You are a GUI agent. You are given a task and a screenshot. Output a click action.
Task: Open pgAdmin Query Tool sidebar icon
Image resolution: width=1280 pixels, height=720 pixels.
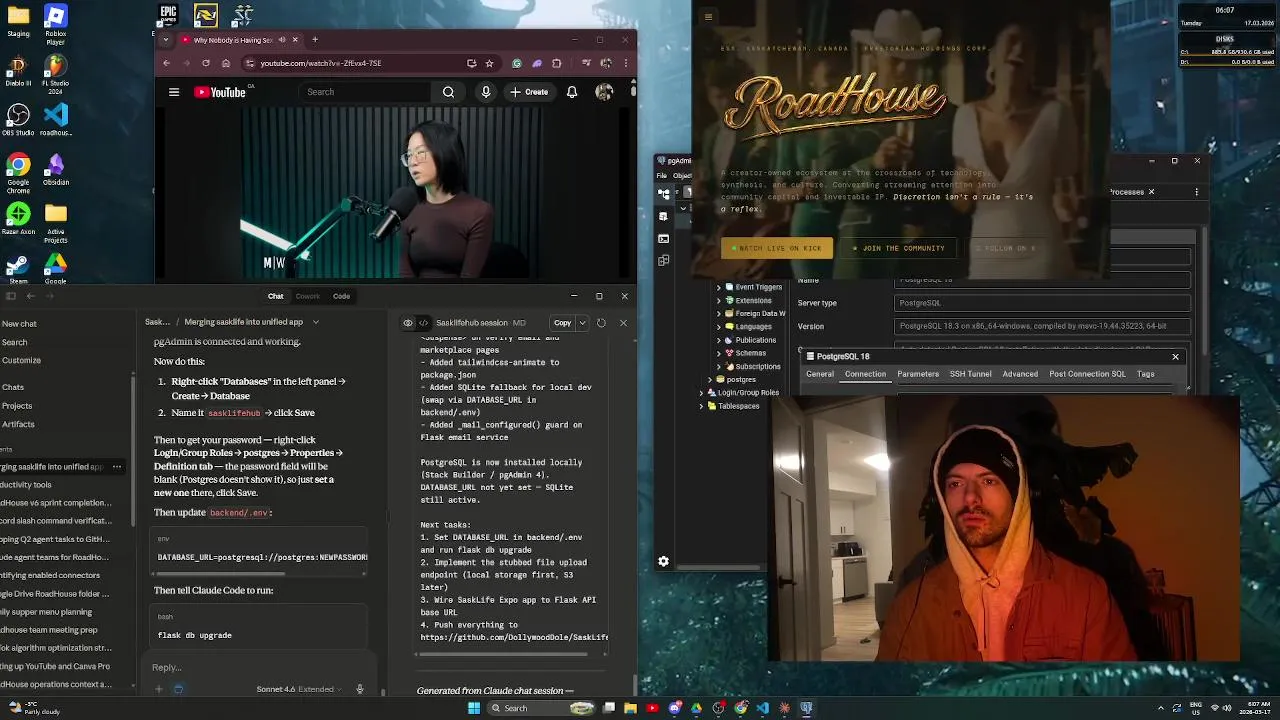click(x=663, y=216)
